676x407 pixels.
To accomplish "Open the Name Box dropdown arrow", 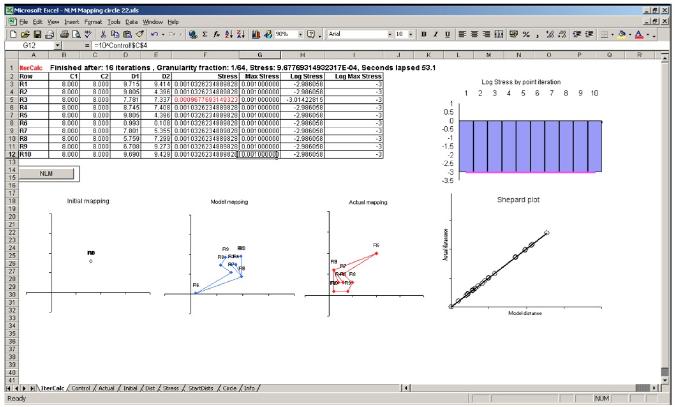I will click(x=58, y=46).
